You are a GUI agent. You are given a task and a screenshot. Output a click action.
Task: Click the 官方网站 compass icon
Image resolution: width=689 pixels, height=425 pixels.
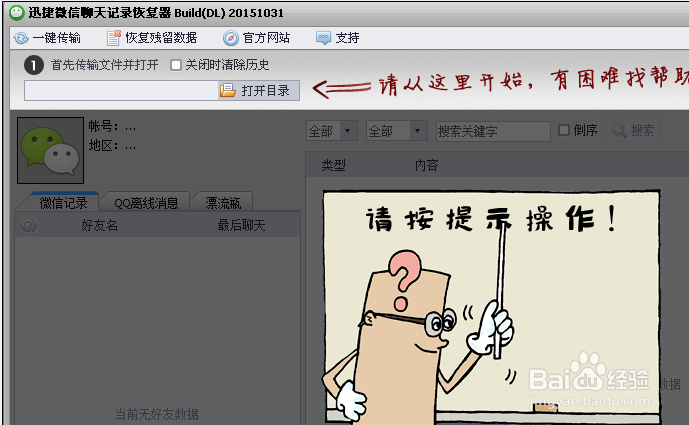click(x=231, y=38)
